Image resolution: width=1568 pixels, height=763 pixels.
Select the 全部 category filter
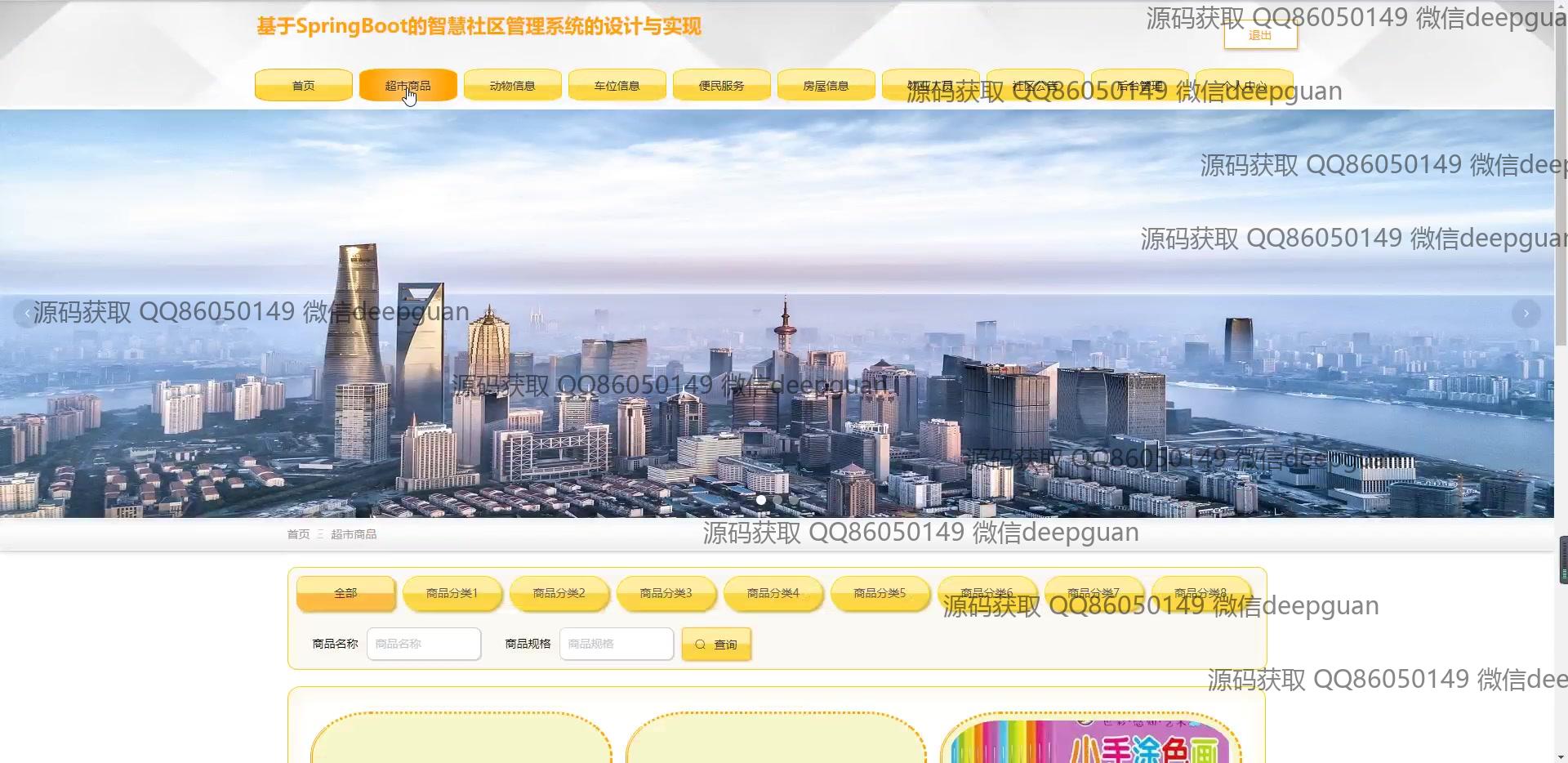point(346,593)
